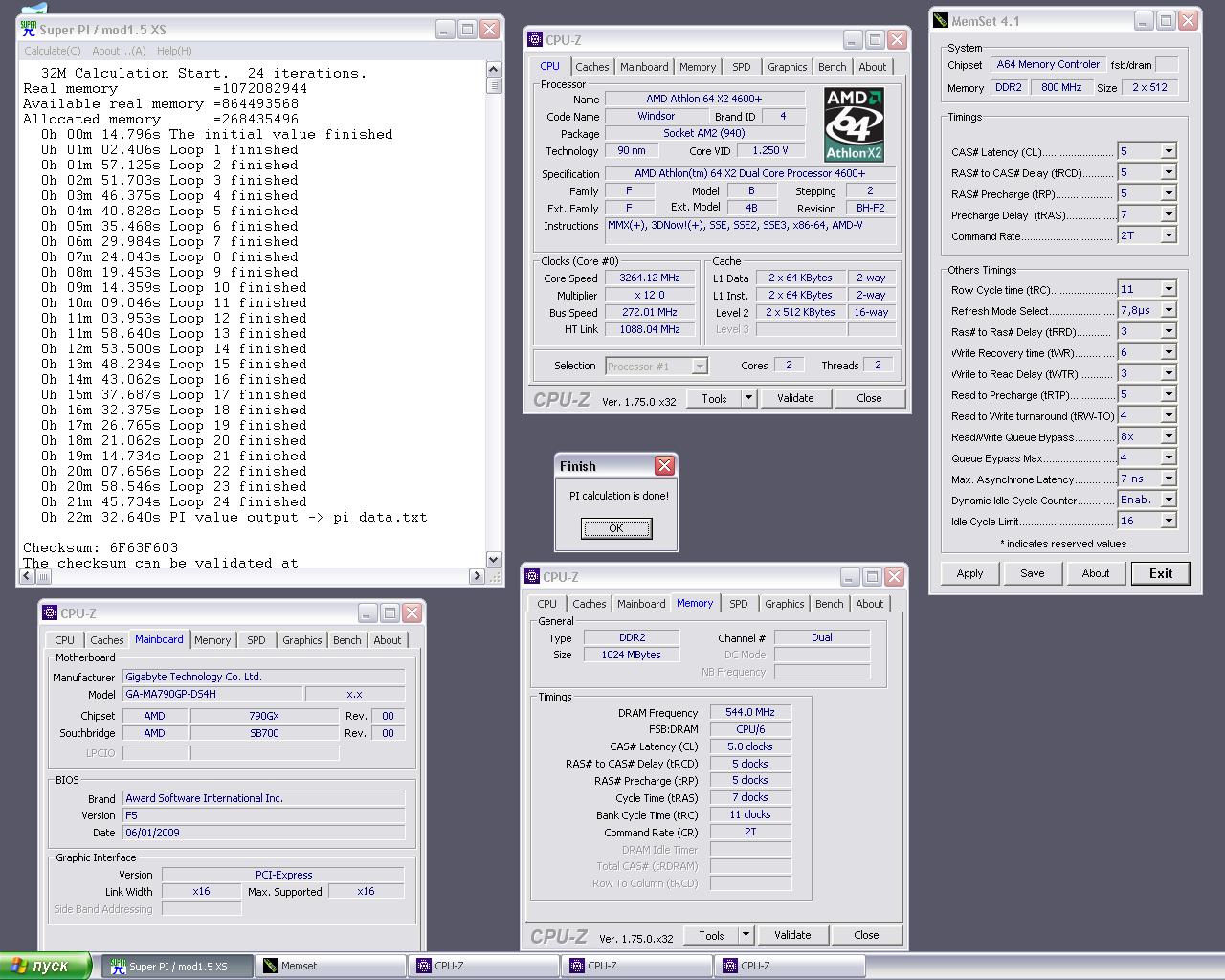Image resolution: width=1225 pixels, height=980 pixels.
Task: Click Close in the CPU-Z Memory window
Action: click(866, 935)
